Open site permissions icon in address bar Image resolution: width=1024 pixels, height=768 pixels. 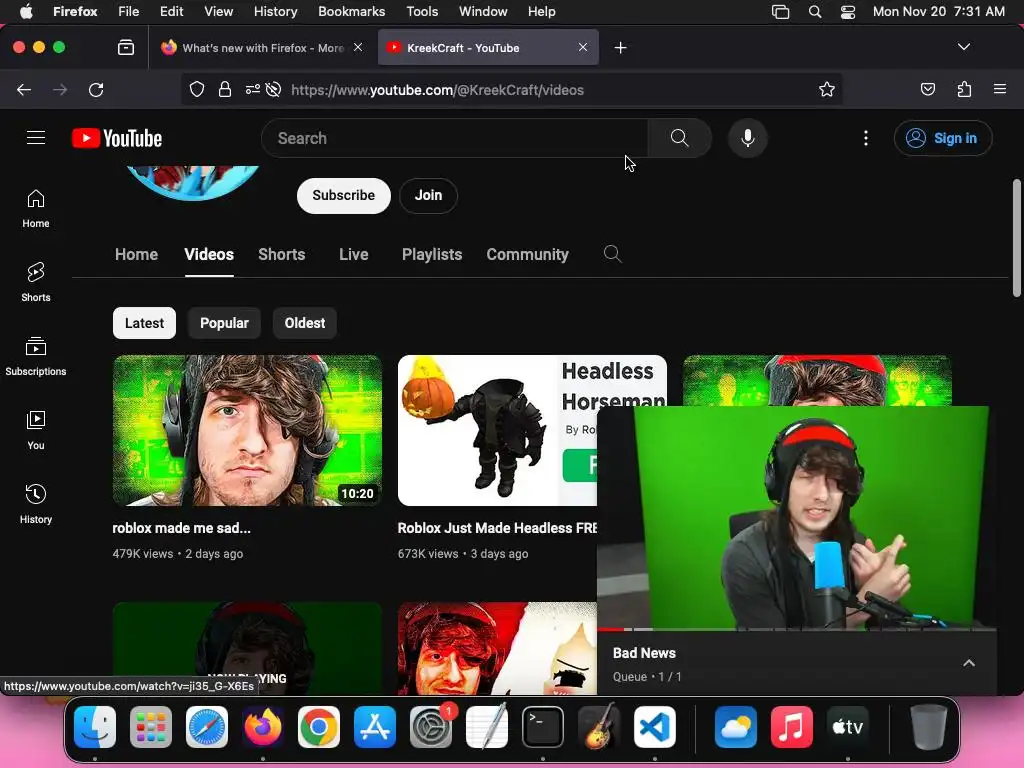253,89
